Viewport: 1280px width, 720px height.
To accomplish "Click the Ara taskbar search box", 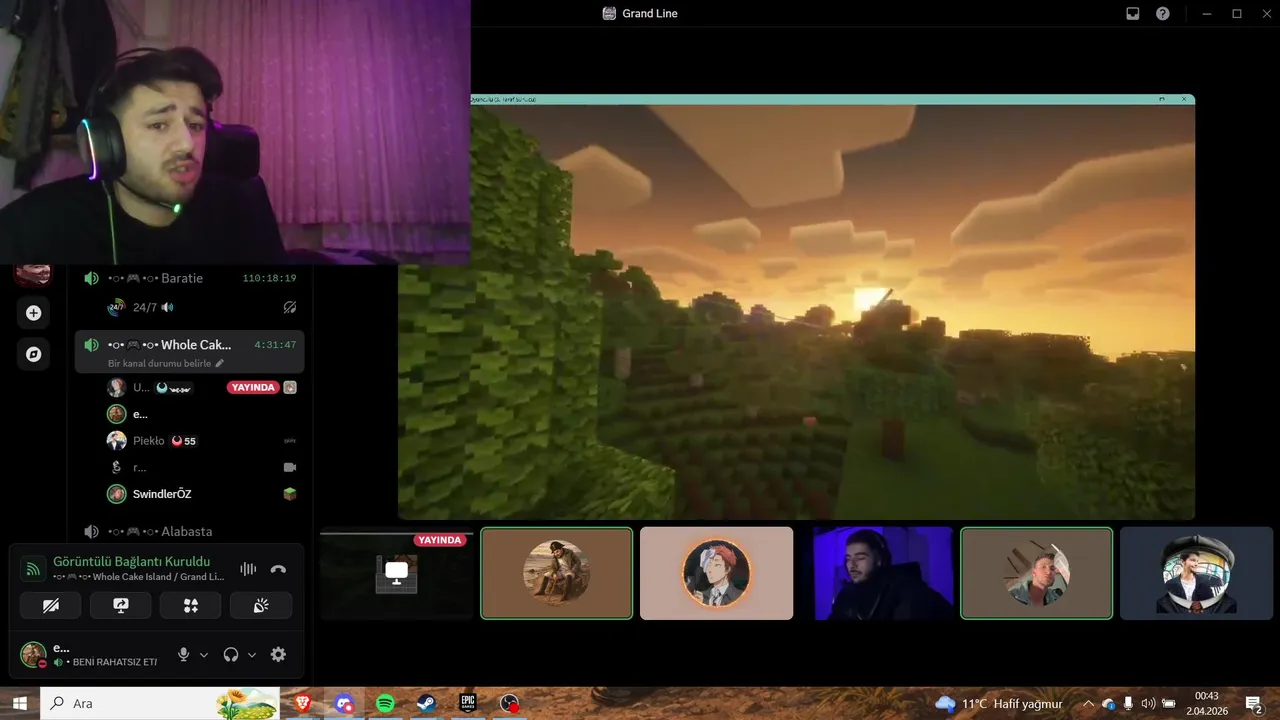I will click(160, 703).
